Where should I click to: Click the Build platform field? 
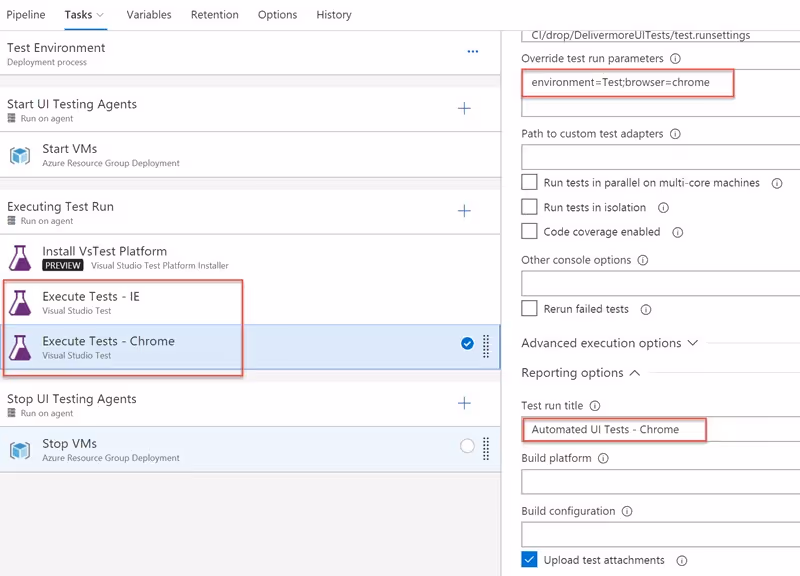click(x=661, y=482)
